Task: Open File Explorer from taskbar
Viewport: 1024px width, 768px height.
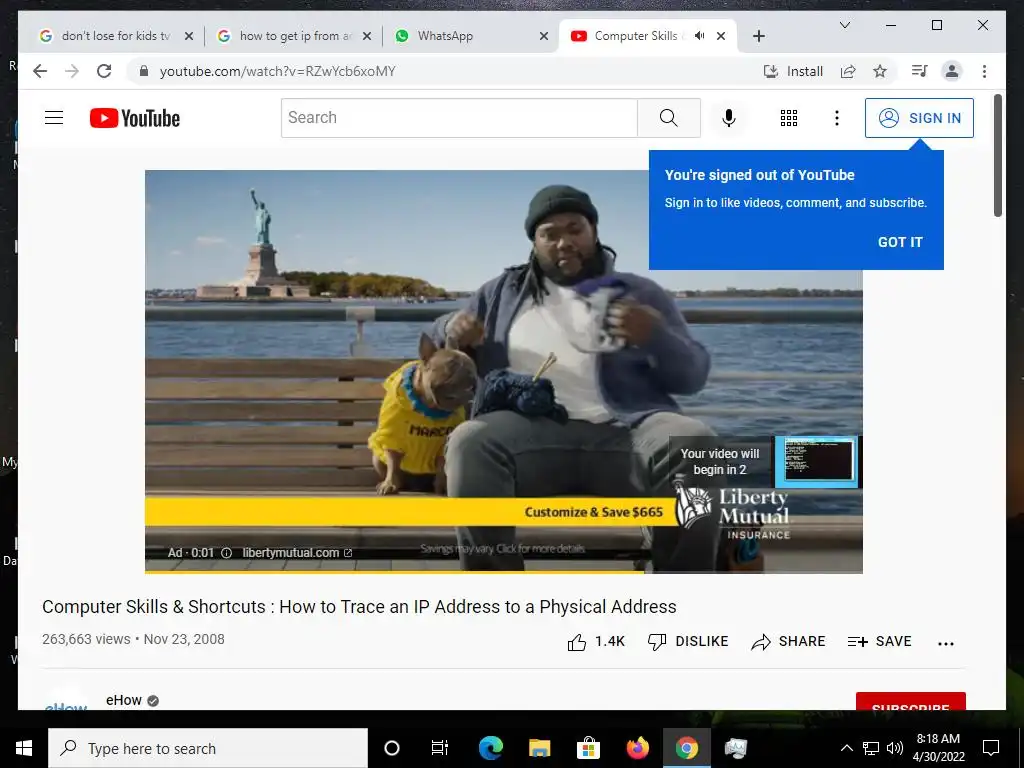Action: pos(539,748)
